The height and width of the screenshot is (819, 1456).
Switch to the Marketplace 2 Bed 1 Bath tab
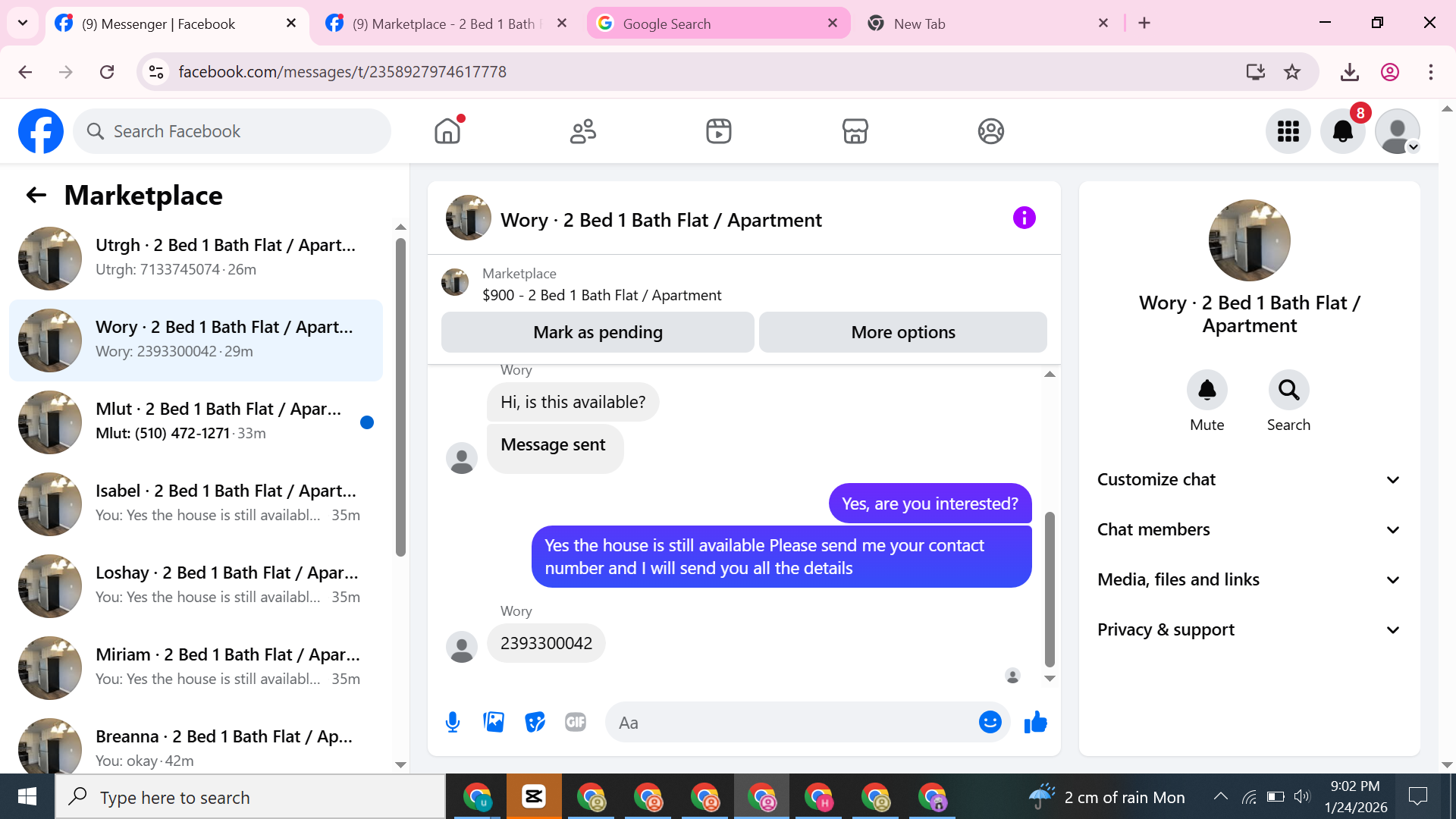(444, 24)
